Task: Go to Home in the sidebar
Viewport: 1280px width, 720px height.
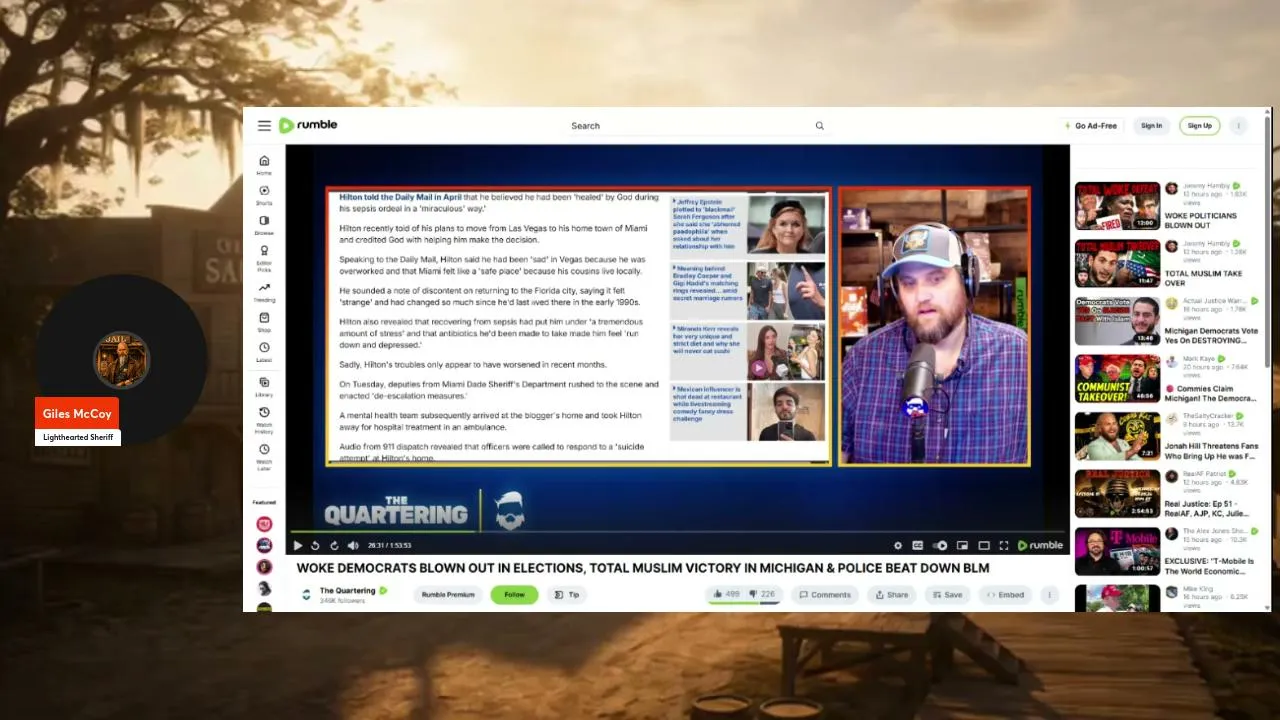Action: tap(264, 165)
